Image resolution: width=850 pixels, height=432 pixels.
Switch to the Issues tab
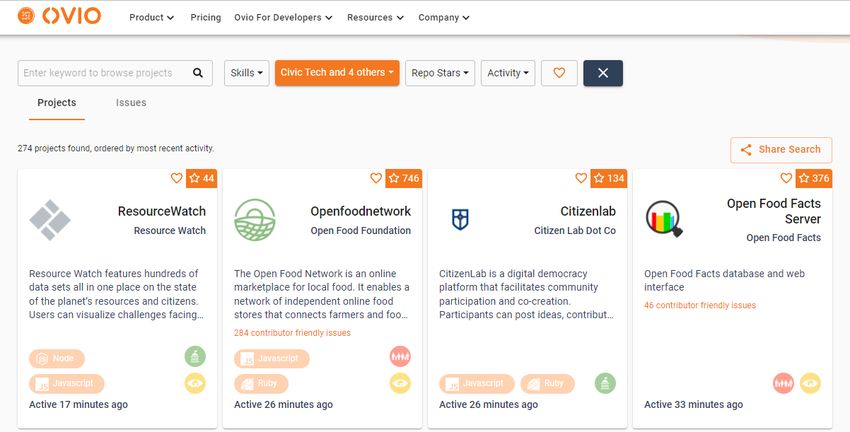[131, 103]
